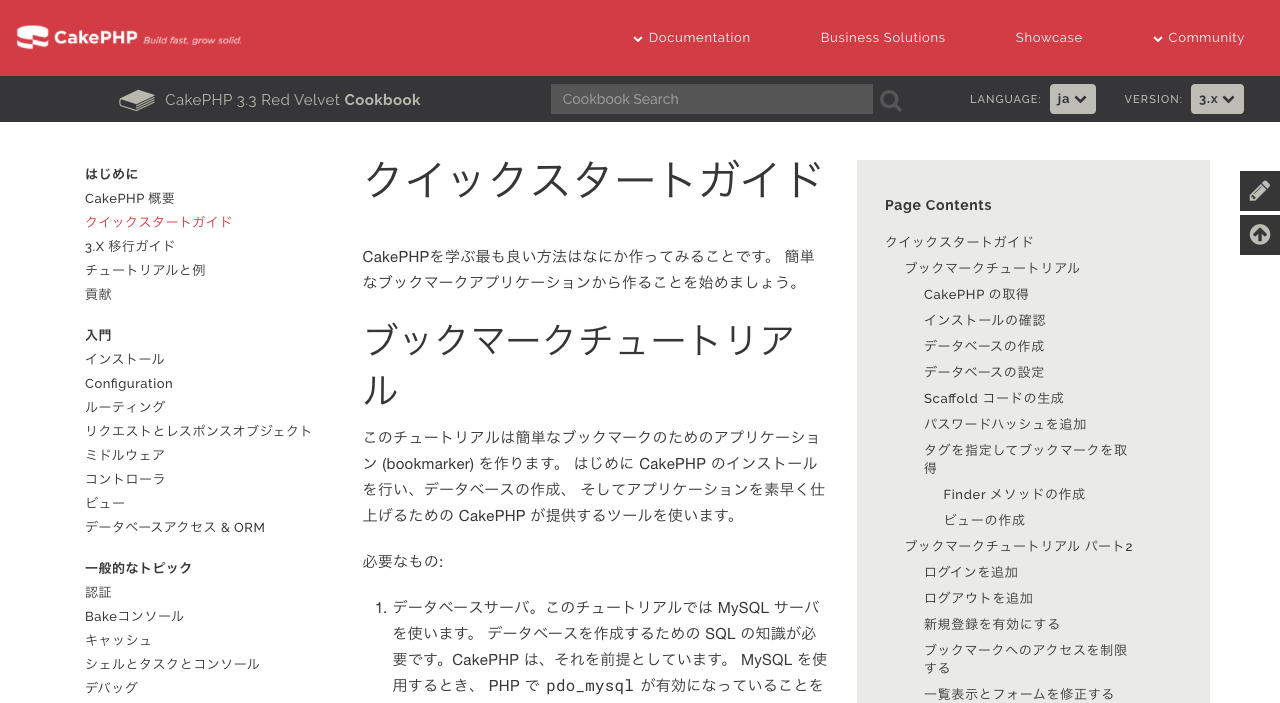1280x703 pixels.
Task: Open チュートリアルと例 in sidebar
Action: click(145, 270)
